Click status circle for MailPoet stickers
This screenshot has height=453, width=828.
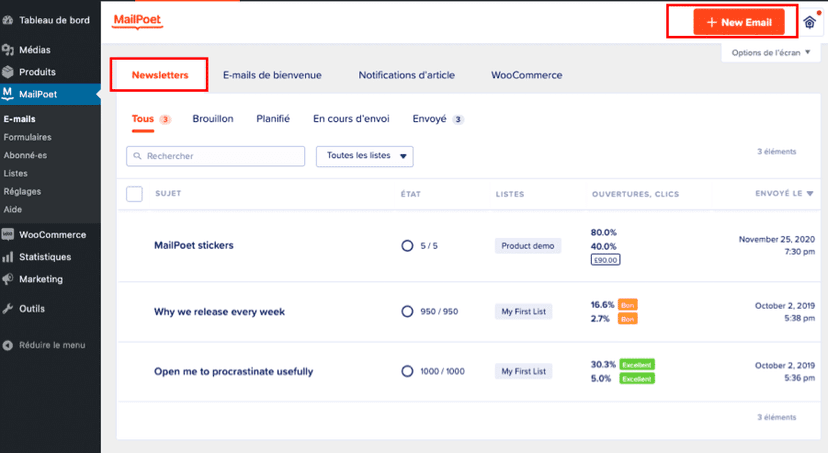[x=407, y=245]
